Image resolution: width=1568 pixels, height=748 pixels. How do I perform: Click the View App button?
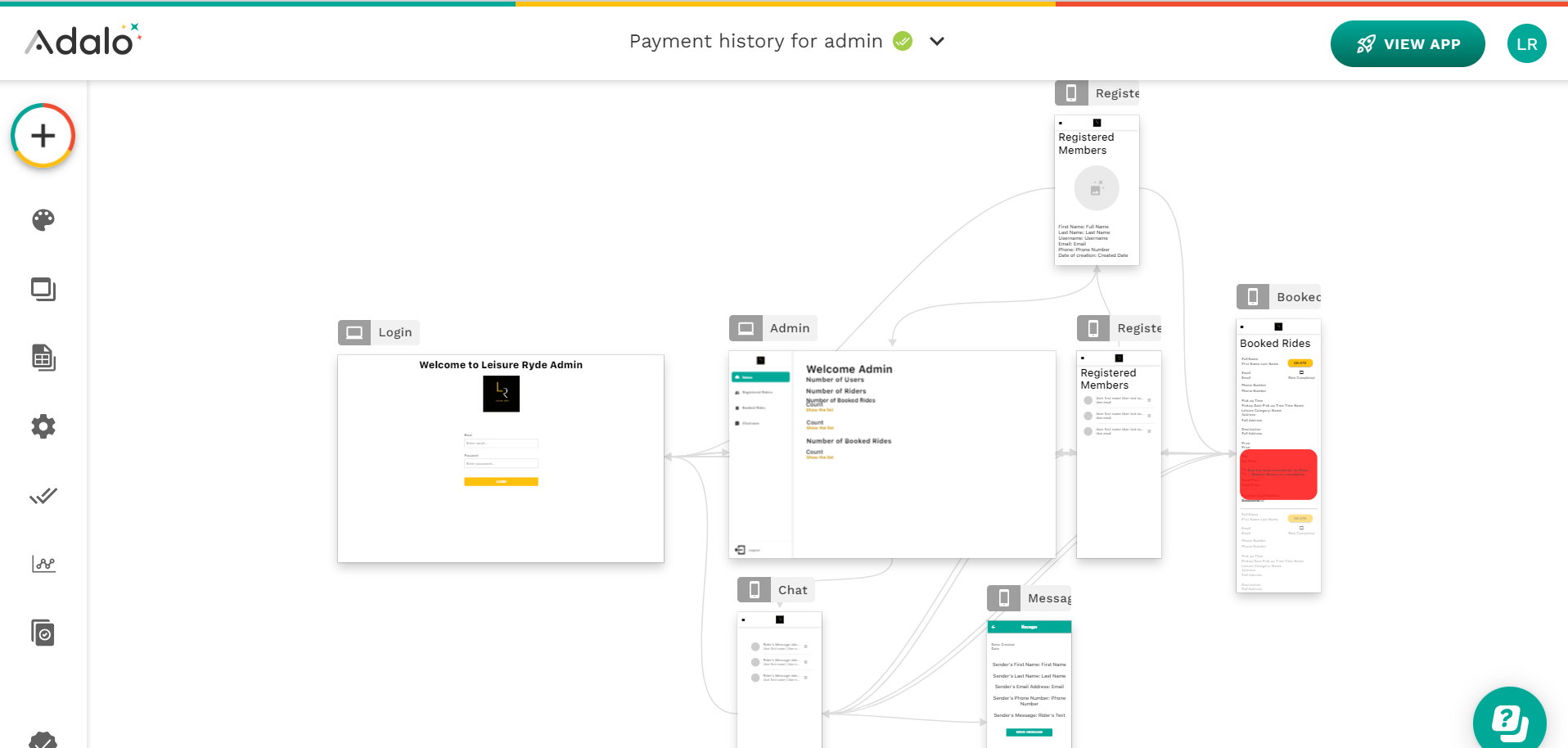click(1407, 44)
